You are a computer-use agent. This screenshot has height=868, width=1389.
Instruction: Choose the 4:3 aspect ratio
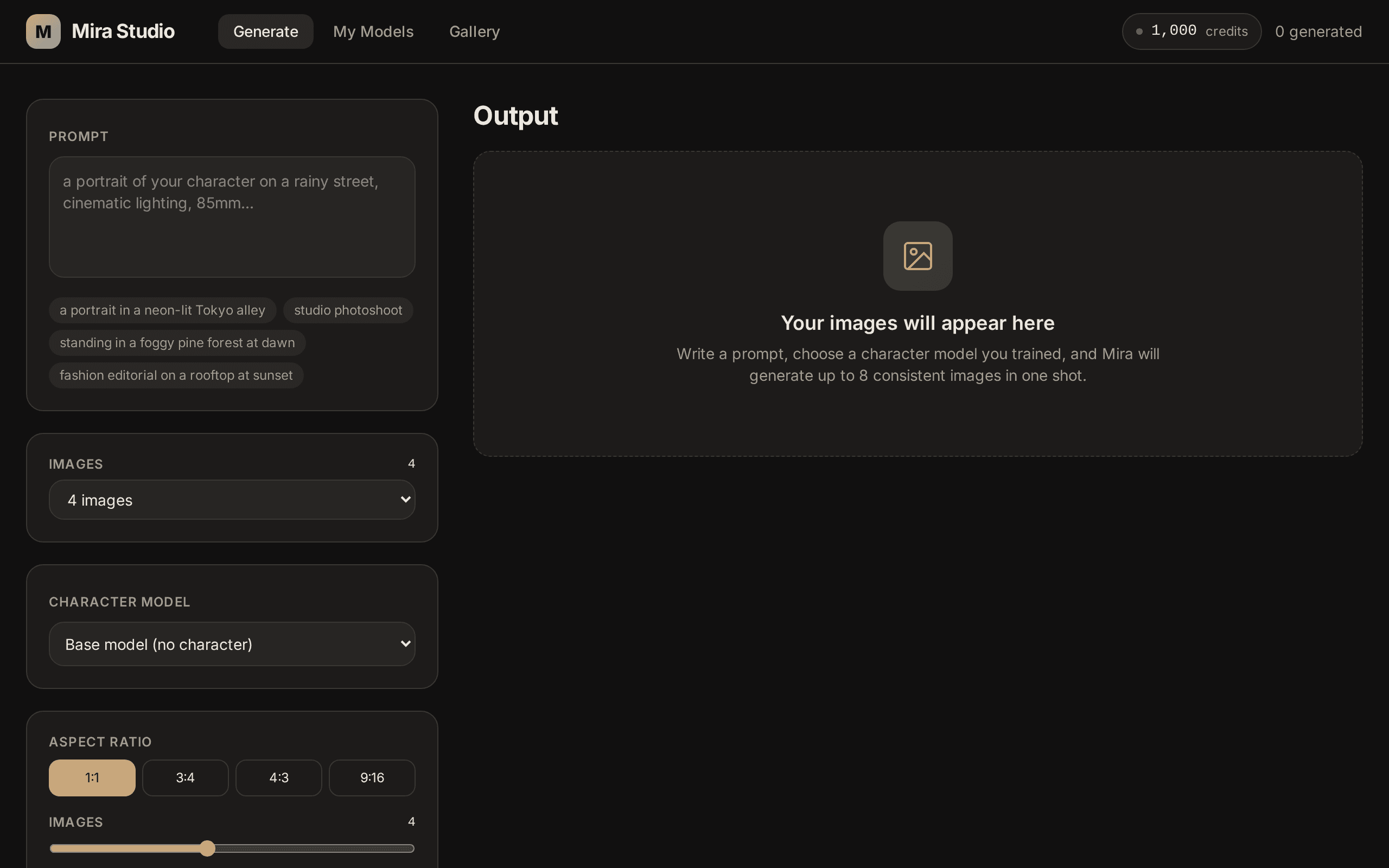pos(279,778)
